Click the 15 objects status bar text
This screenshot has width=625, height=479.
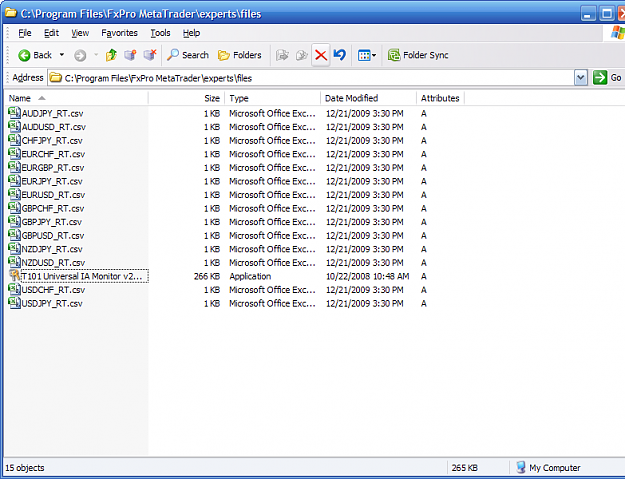[x=25, y=468]
